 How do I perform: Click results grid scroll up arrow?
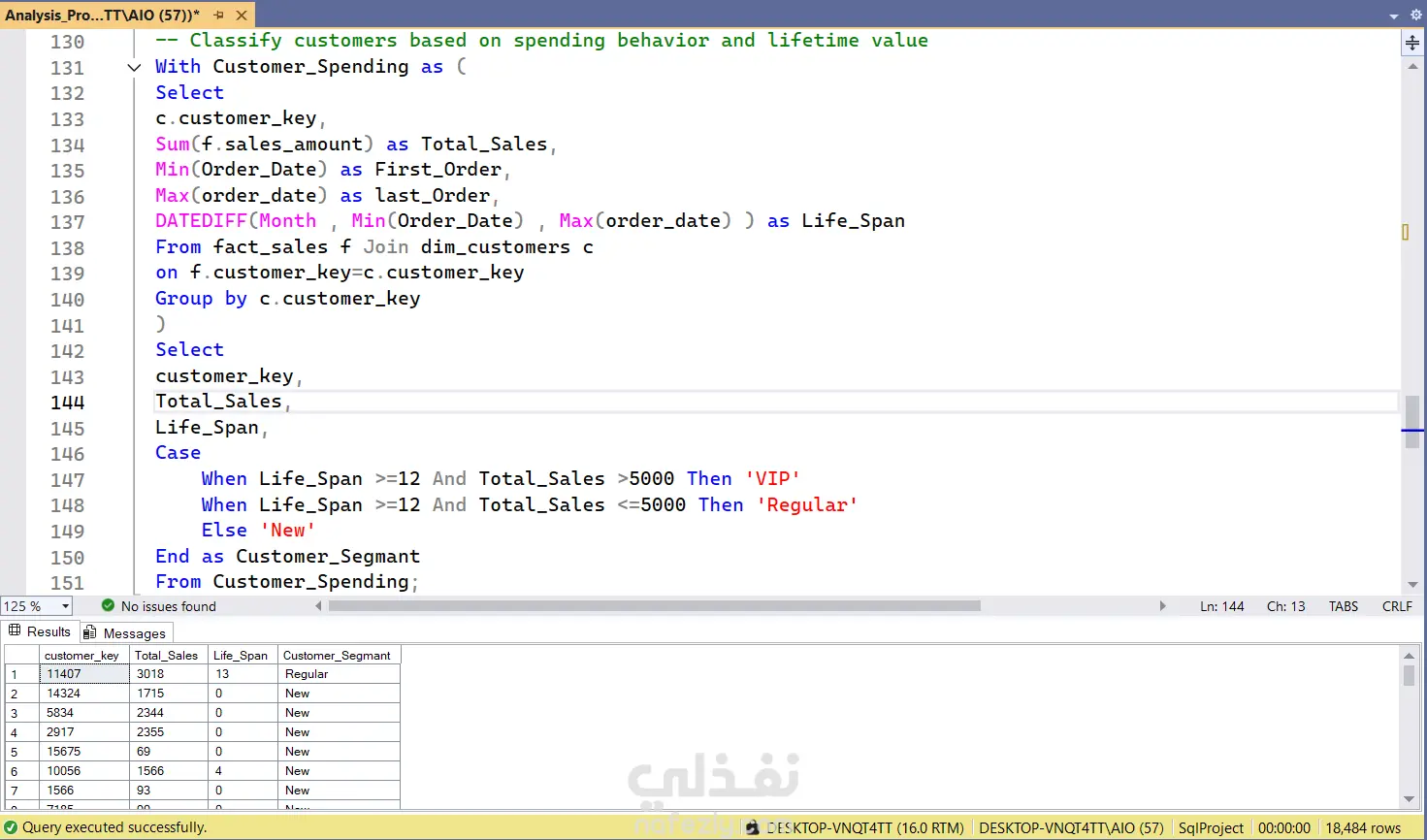tap(1409, 656)
